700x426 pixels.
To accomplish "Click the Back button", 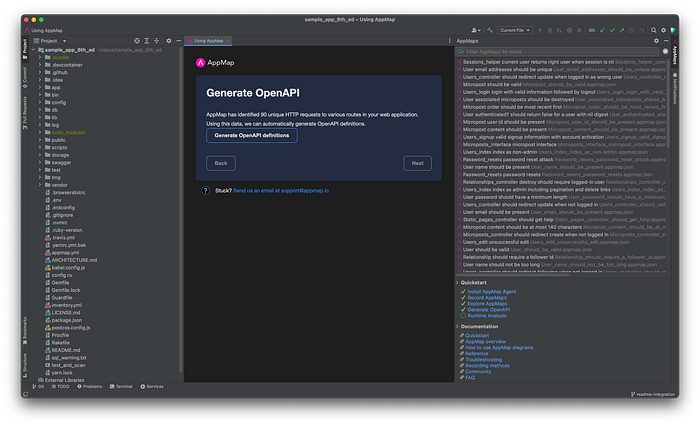I will pos(221,163).
